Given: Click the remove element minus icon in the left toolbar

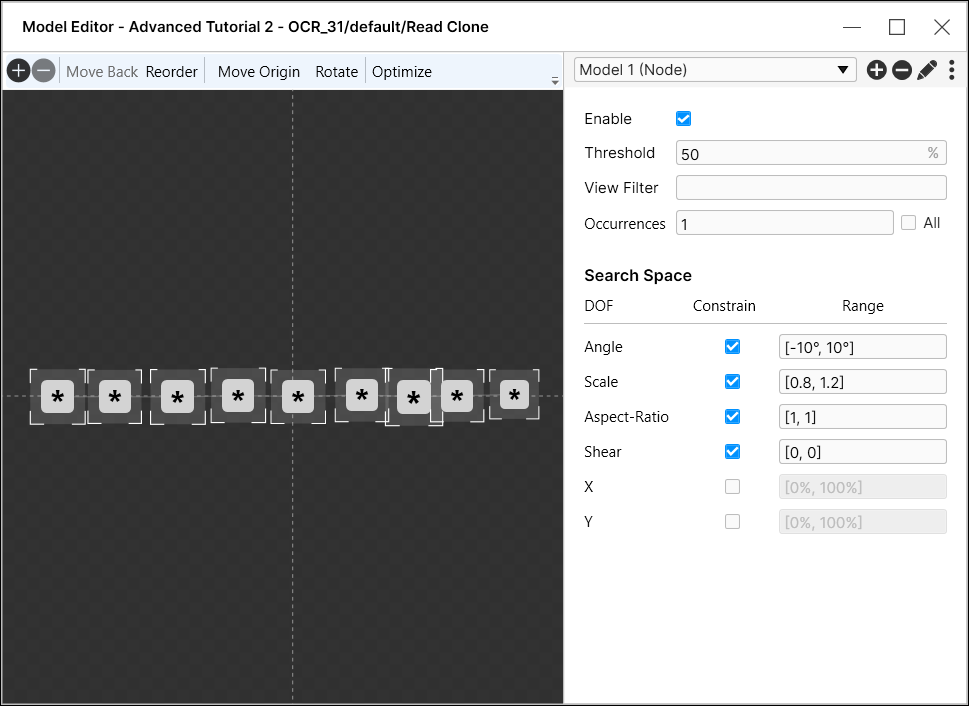Looking at the screenshot, I should coord(43,71).
